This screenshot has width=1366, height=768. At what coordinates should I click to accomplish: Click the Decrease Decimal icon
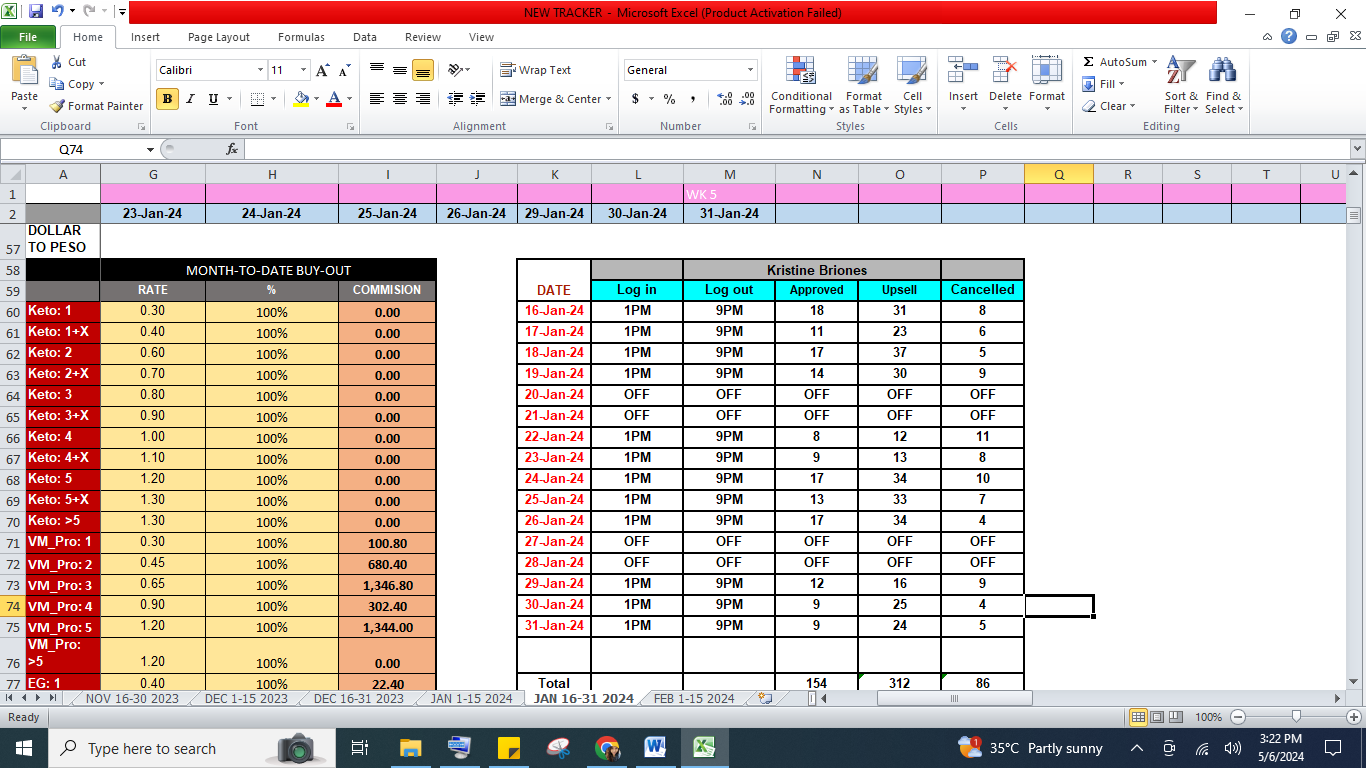pos(747,99)
